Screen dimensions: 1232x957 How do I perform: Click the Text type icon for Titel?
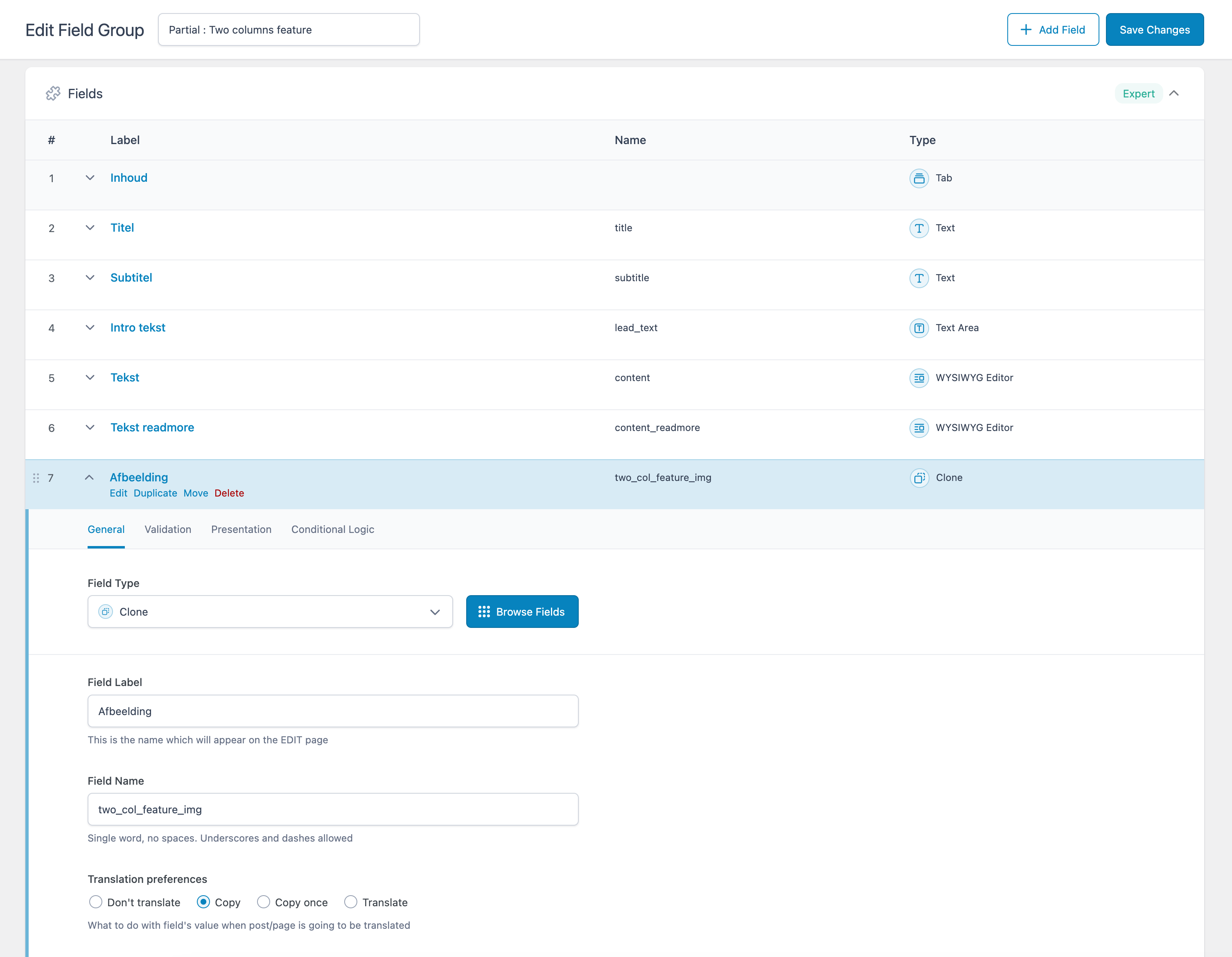click(x=919, y=228)
